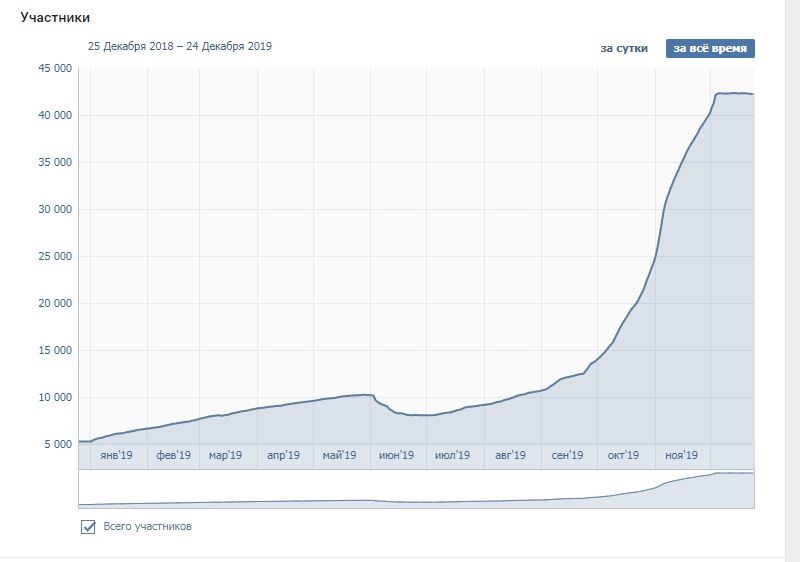This screenshot has height=562, width=800.
Task: Click the 'мар'19' axis label
Action: click(225, 455)
